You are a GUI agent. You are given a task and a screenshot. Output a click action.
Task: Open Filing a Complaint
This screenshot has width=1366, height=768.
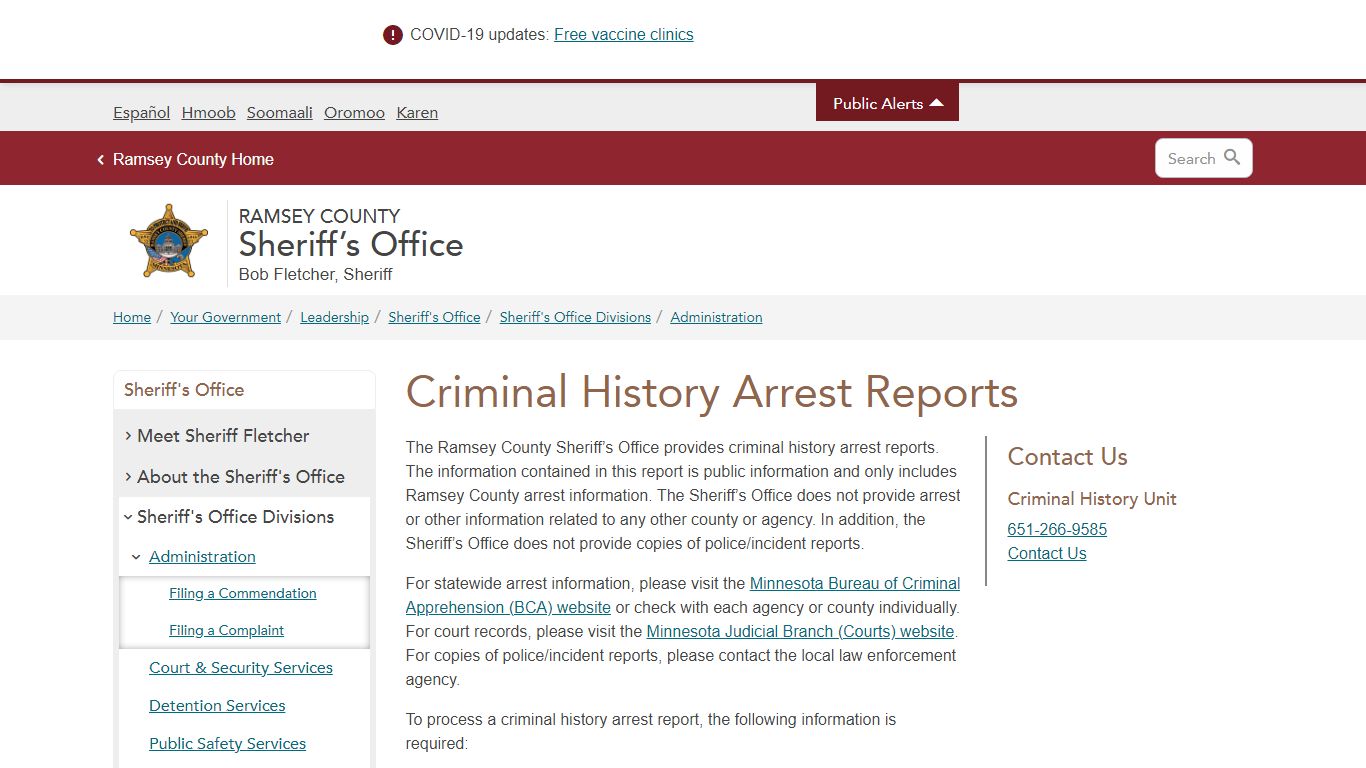coord(227,630)
